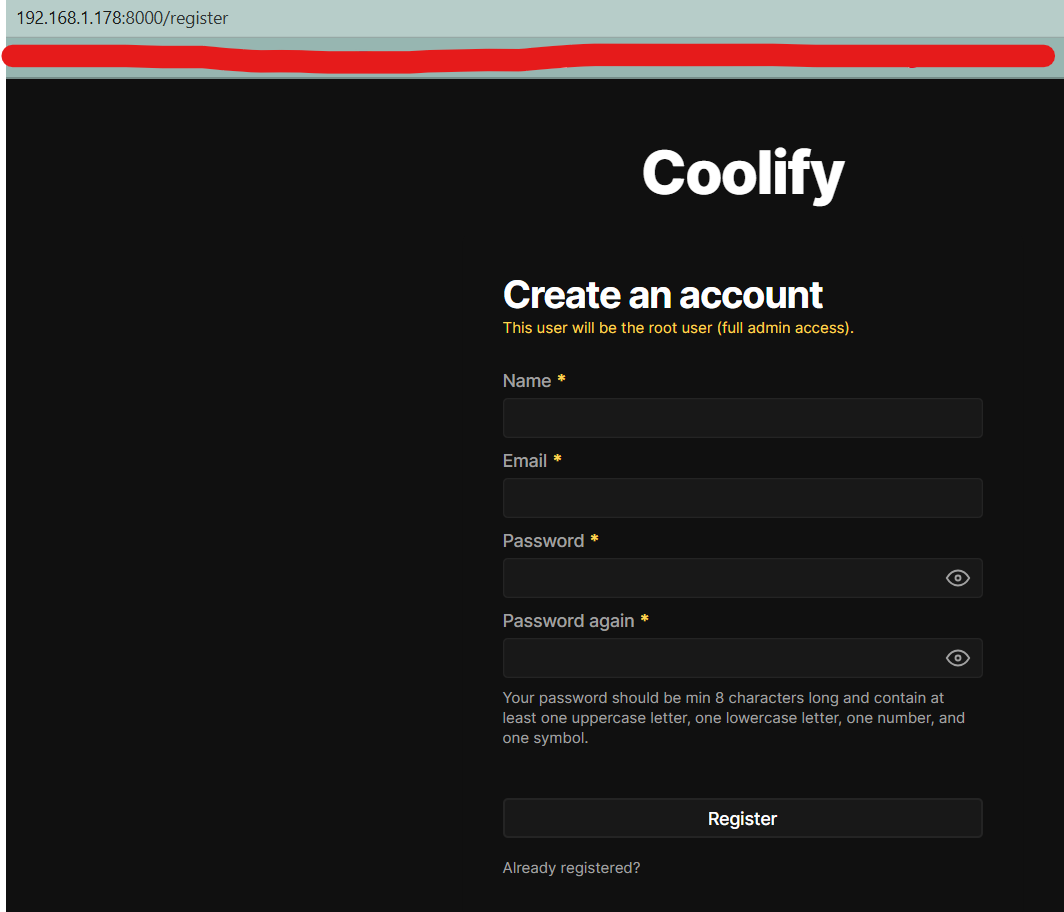Click the Name field label

(527, 381)
